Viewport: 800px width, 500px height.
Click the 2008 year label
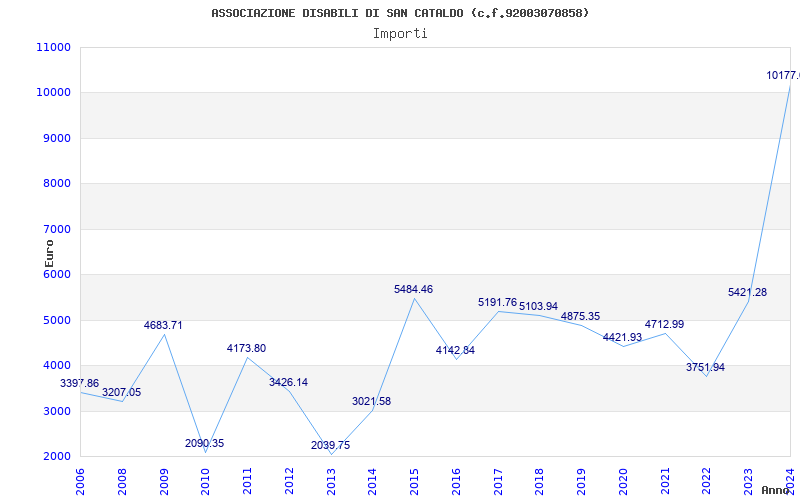coord(122,482)
